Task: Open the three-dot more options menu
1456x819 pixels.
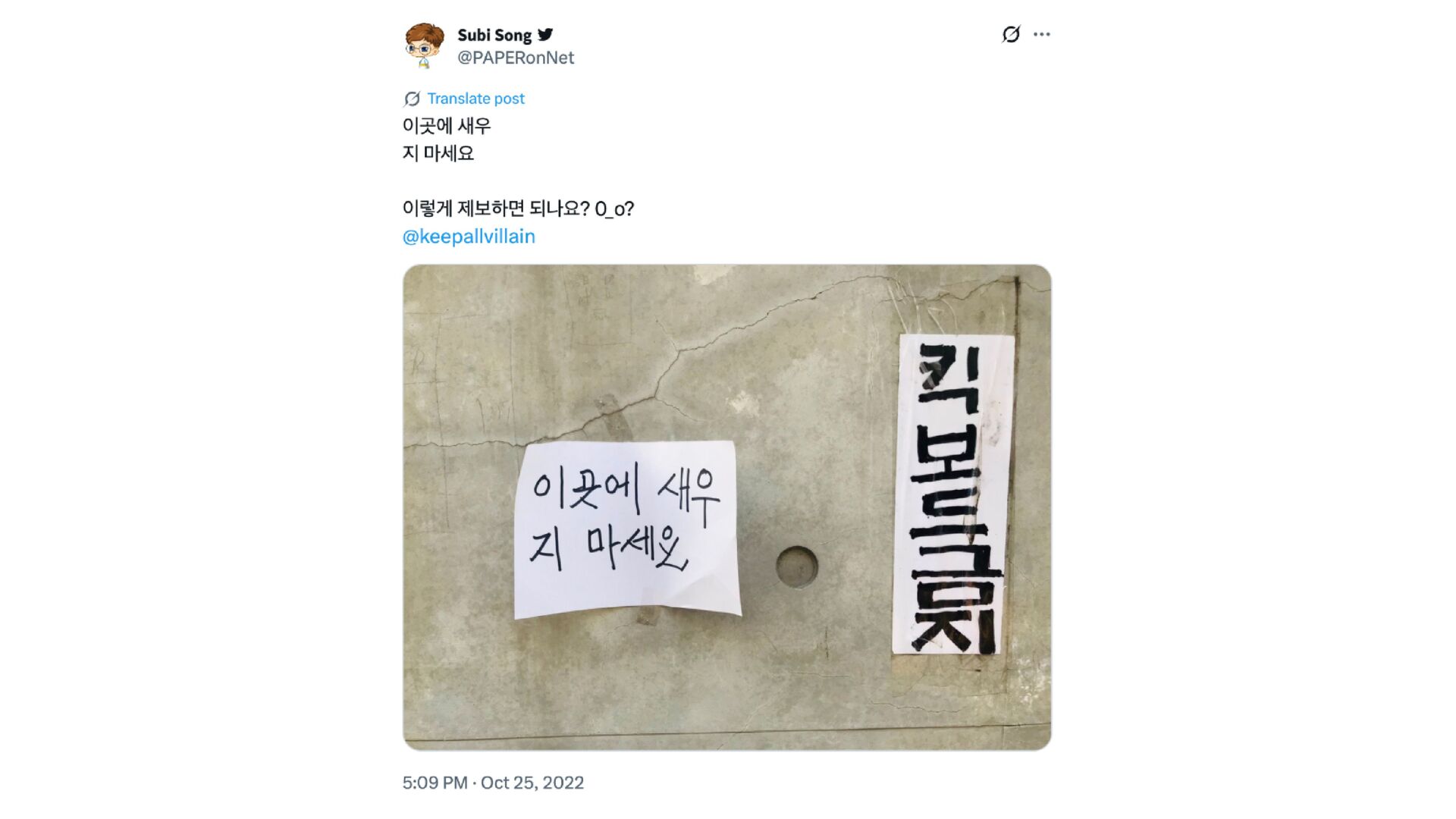Action: point(1042,34)
